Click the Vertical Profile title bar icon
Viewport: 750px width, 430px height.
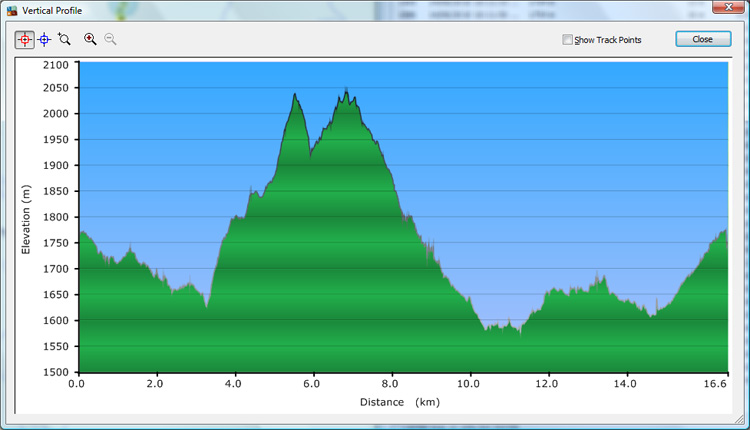12,11
